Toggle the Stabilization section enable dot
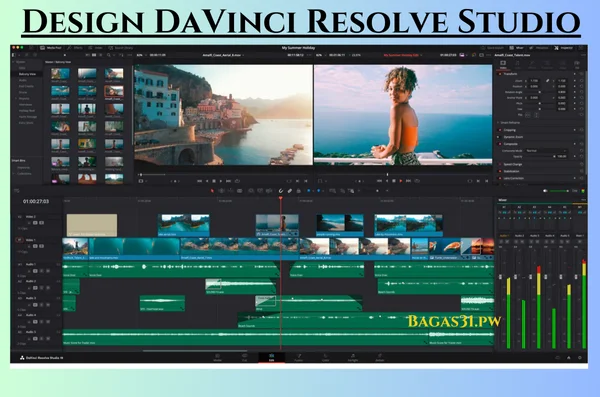Viewport: 600px width, 397px height. point(499,171)
